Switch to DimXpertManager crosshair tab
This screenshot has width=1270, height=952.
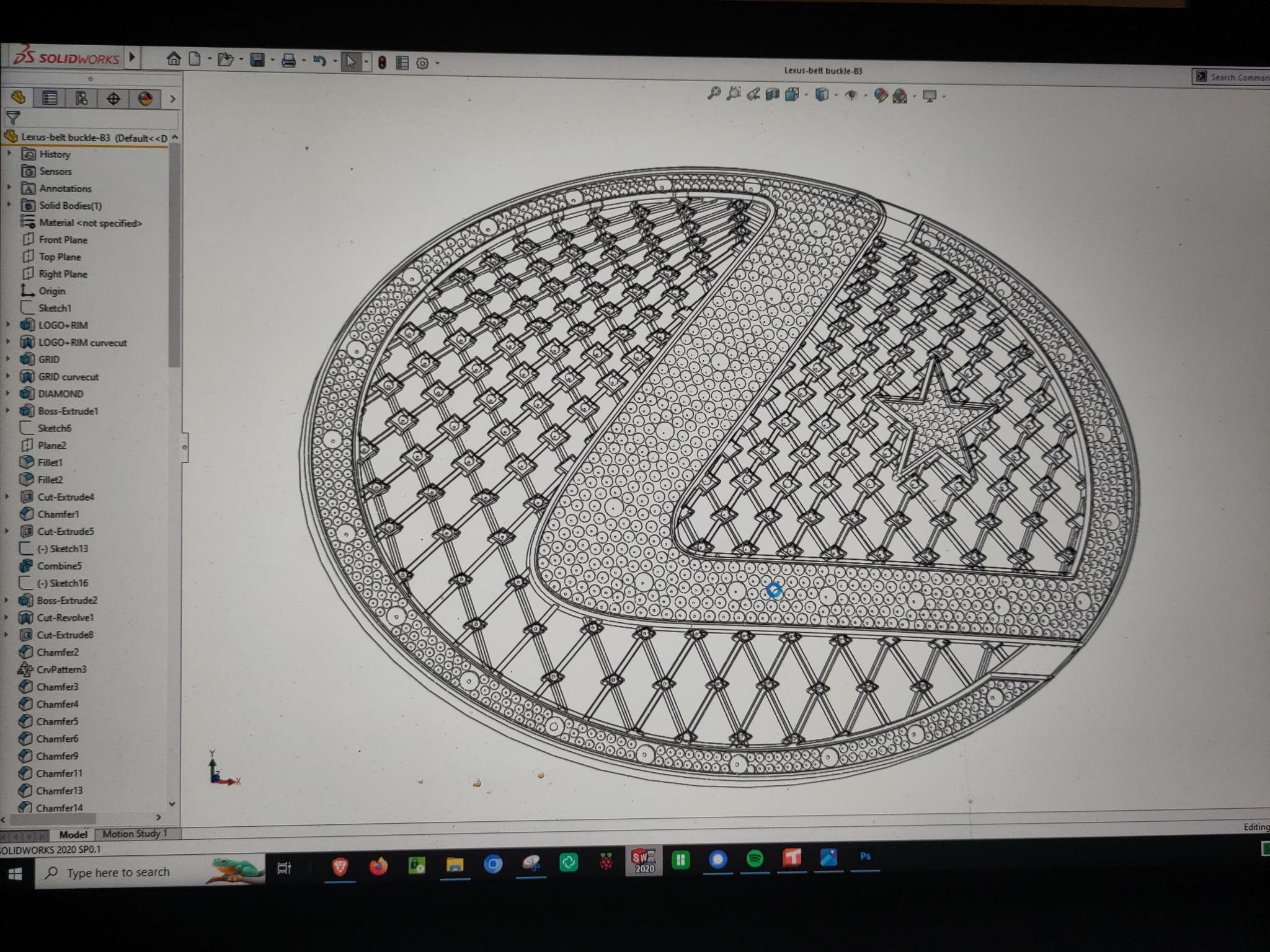coord(113,99)
